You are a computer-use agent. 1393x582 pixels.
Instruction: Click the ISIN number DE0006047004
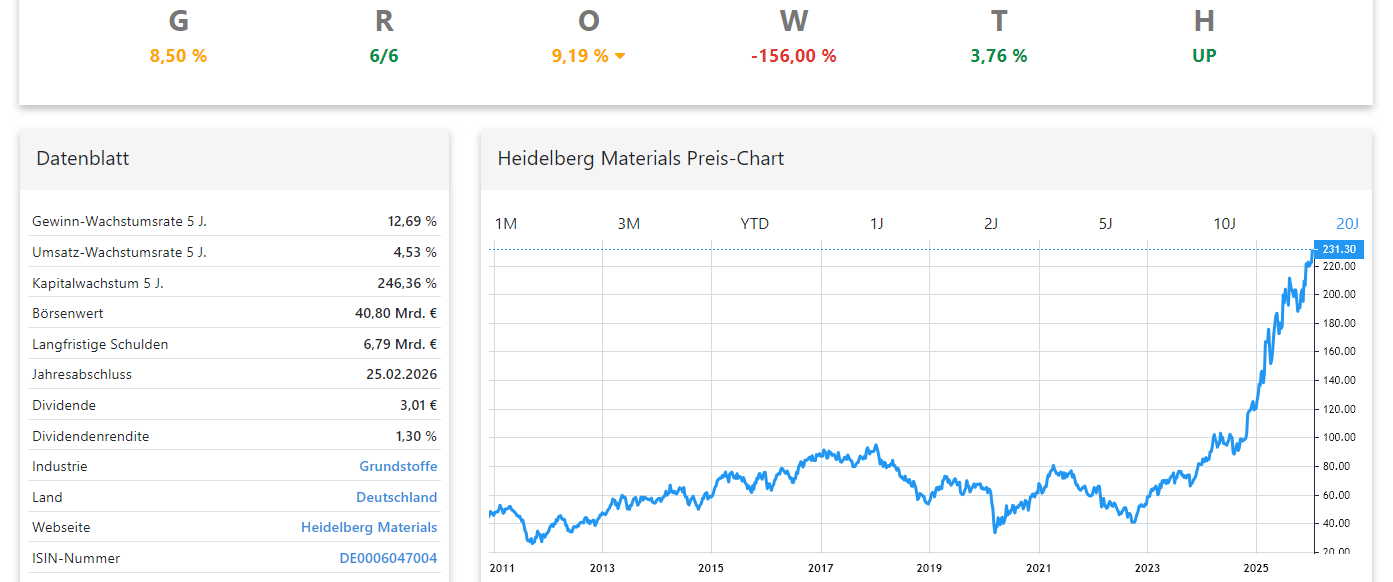click(388, 558)
